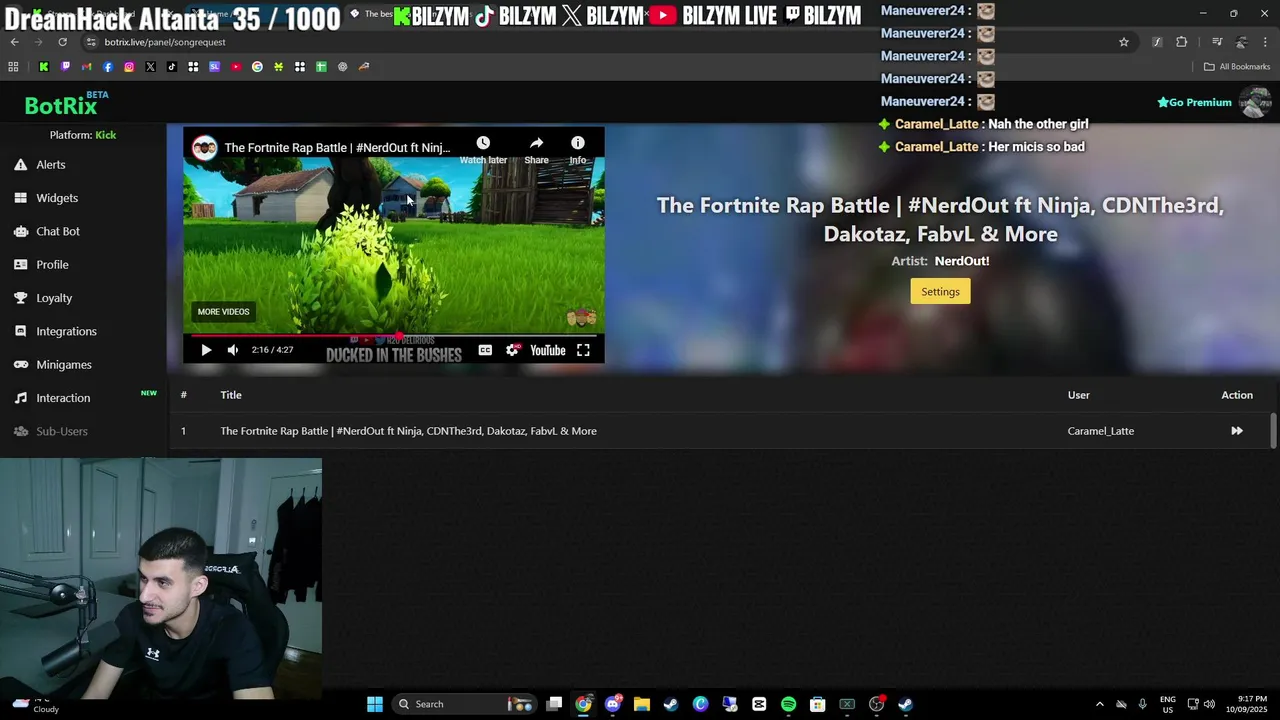Play the Fortnite Rap Battle video
1280x720 pixels.
click(x=206, y=350)
